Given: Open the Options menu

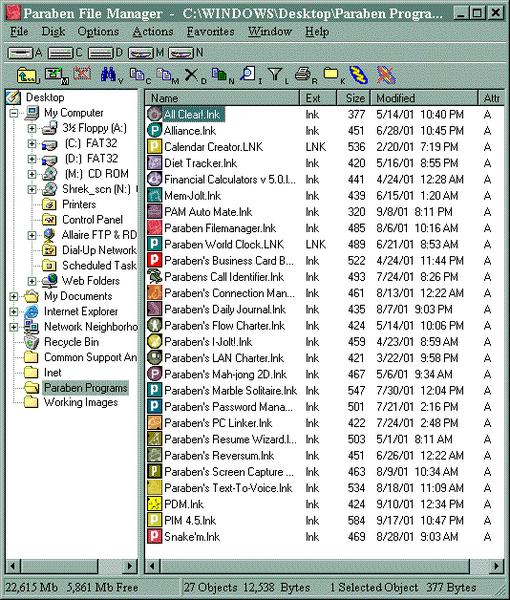Looking at the screenshot, I should click(98, 31).
